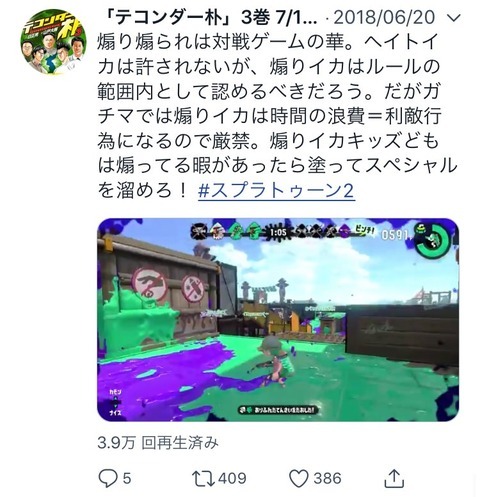This screenshot has height=497, width=480.
Task: Click the tweet body text
Action: (277, 116)
